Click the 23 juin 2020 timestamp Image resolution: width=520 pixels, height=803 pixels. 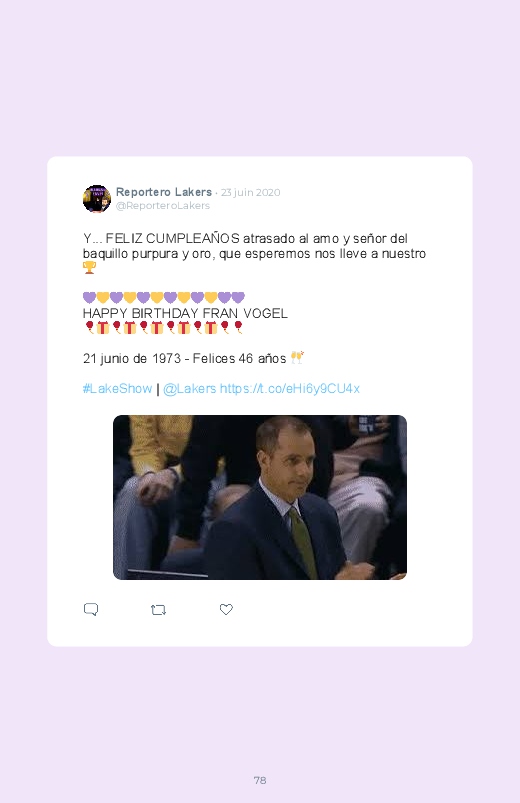(x=251, y=193)
